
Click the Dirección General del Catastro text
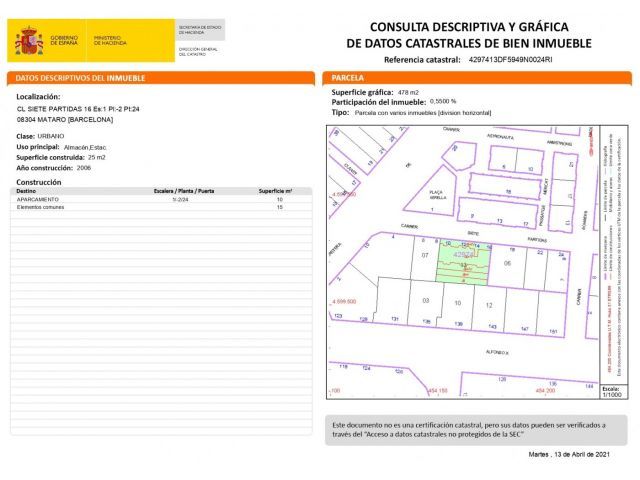pyautogui.click(x=198, y=51)
